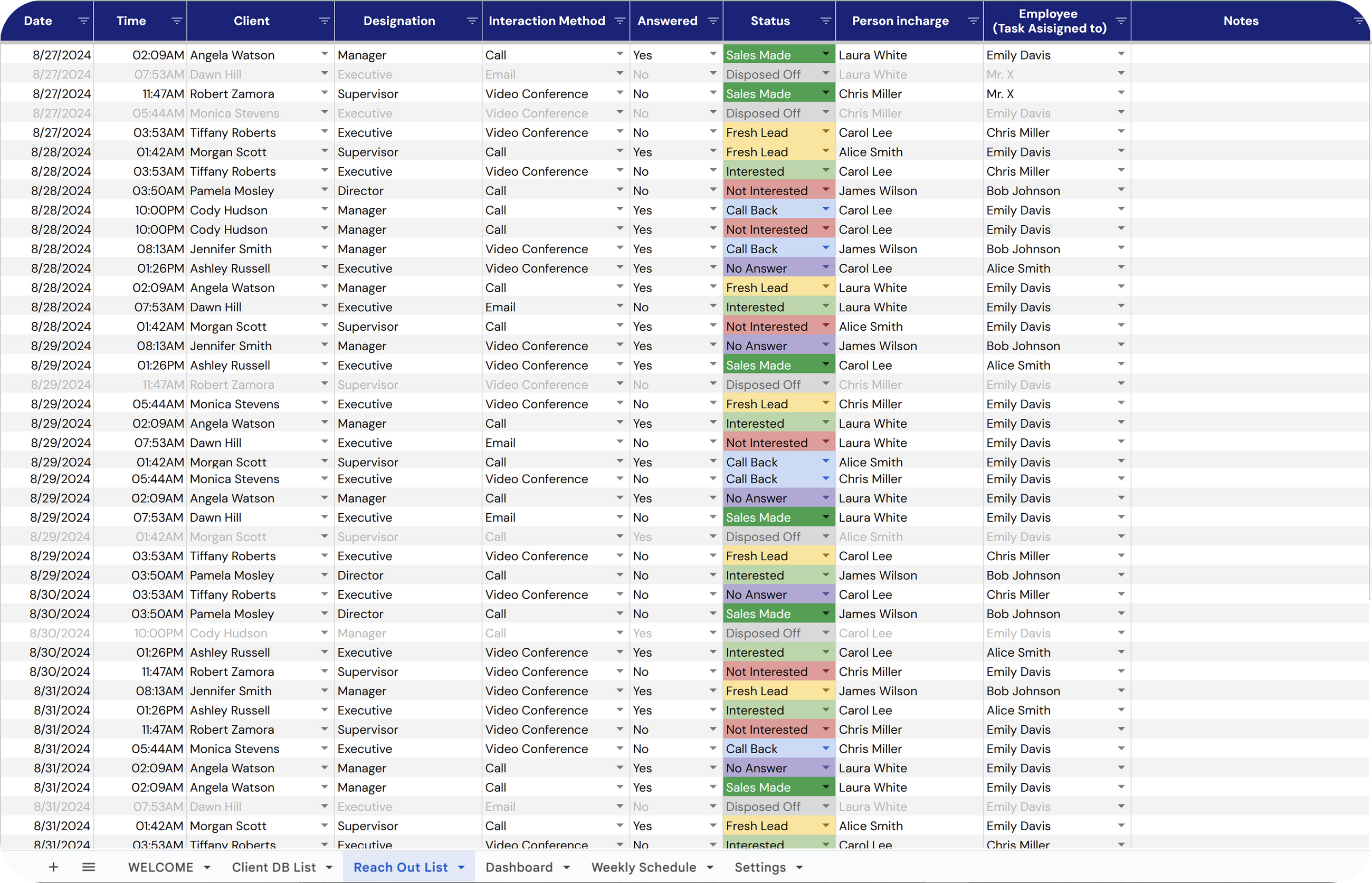
Task: Open the first row Answered Yes dropdown
Action: 713,54
